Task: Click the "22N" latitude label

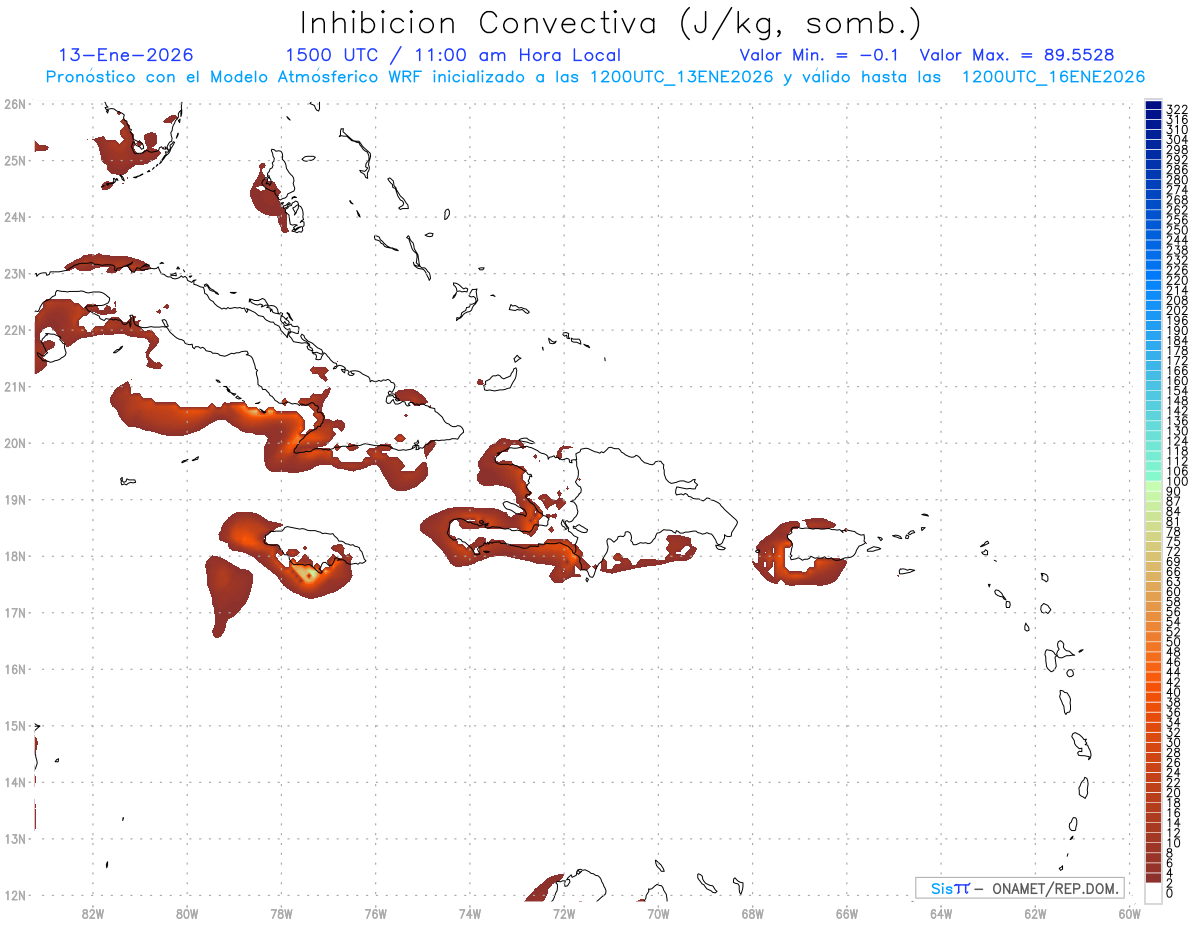Action: (x=15, y=330)
